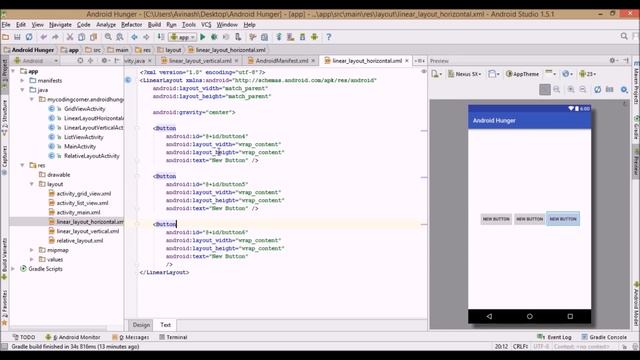
Task: Expand the values folder
Action: click(x=32, y=259)
